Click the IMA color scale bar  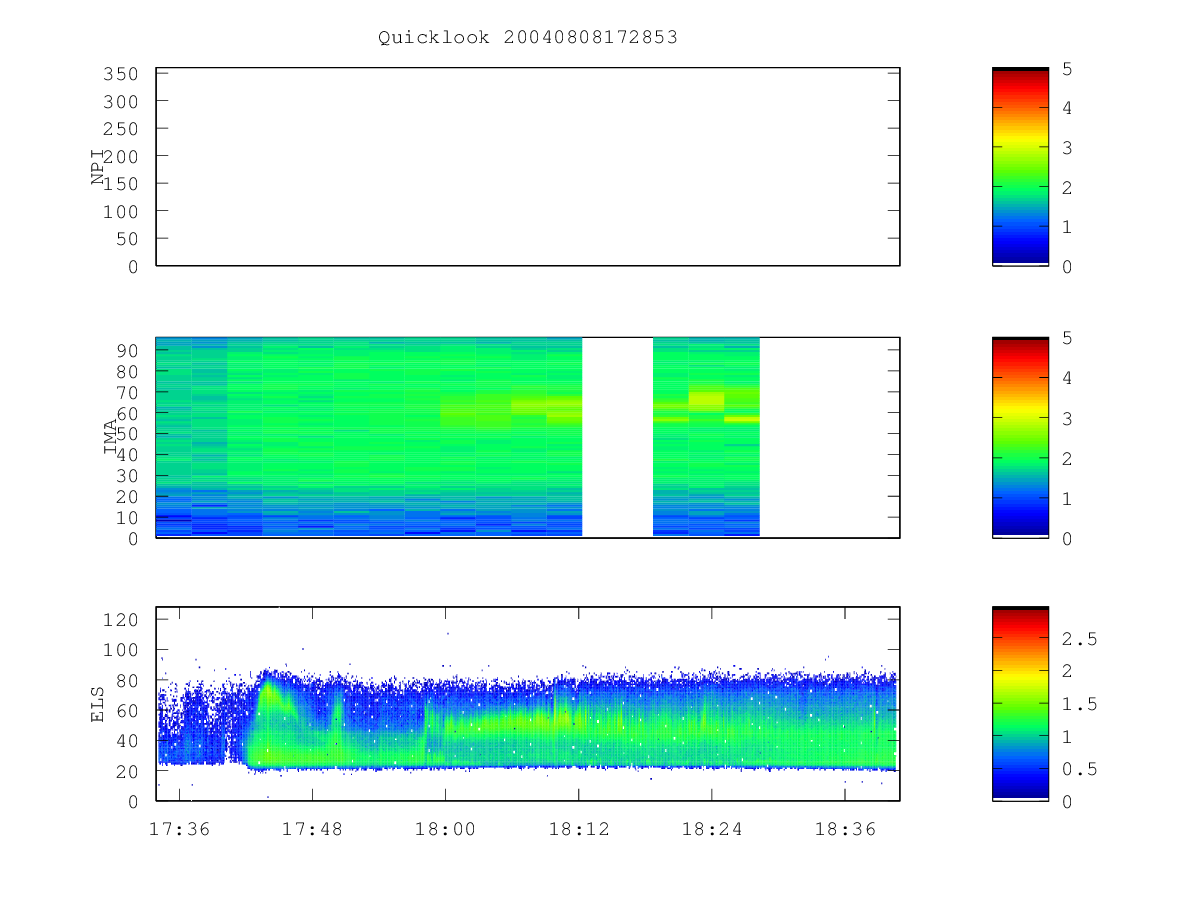pyautogui.click(x=1020, y=437)
